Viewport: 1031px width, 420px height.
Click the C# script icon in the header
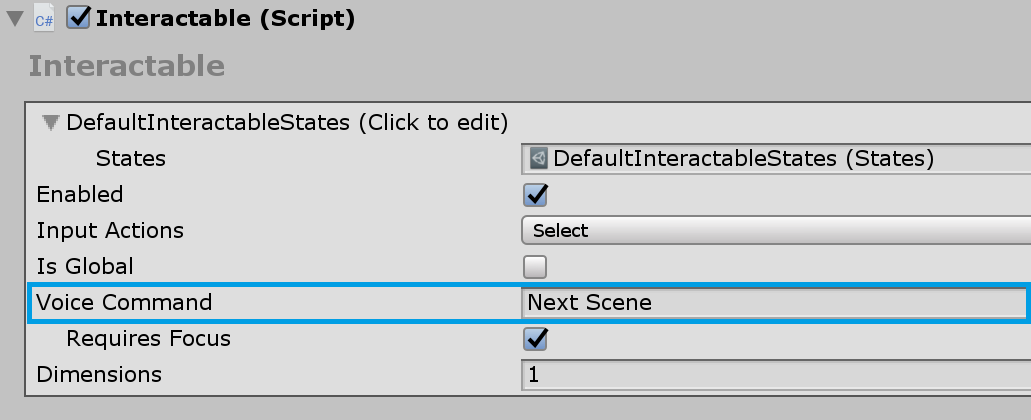coord(44,18)
